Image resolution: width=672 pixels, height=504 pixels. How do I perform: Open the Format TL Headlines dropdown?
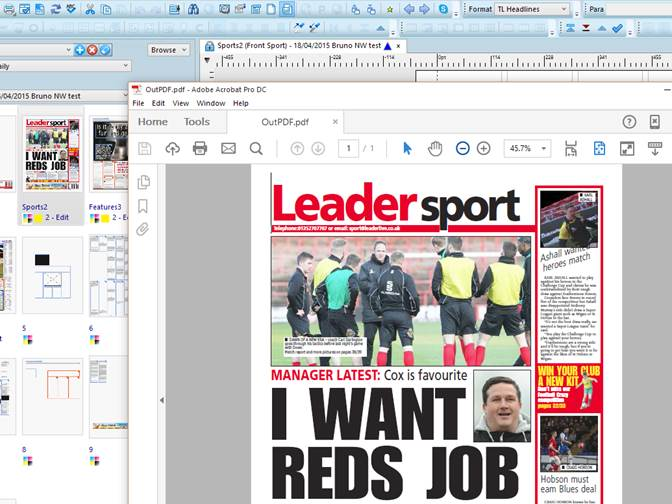coord(532,9)
